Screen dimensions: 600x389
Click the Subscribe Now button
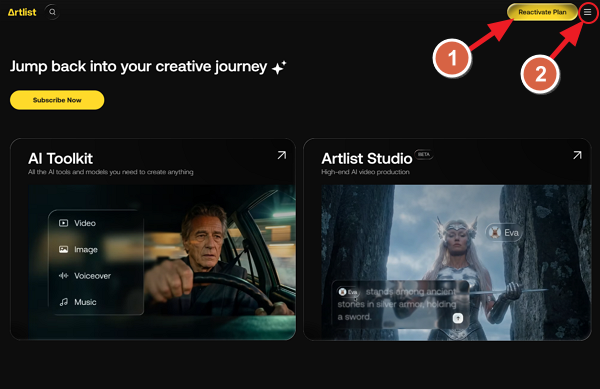(x=57, y=100)
